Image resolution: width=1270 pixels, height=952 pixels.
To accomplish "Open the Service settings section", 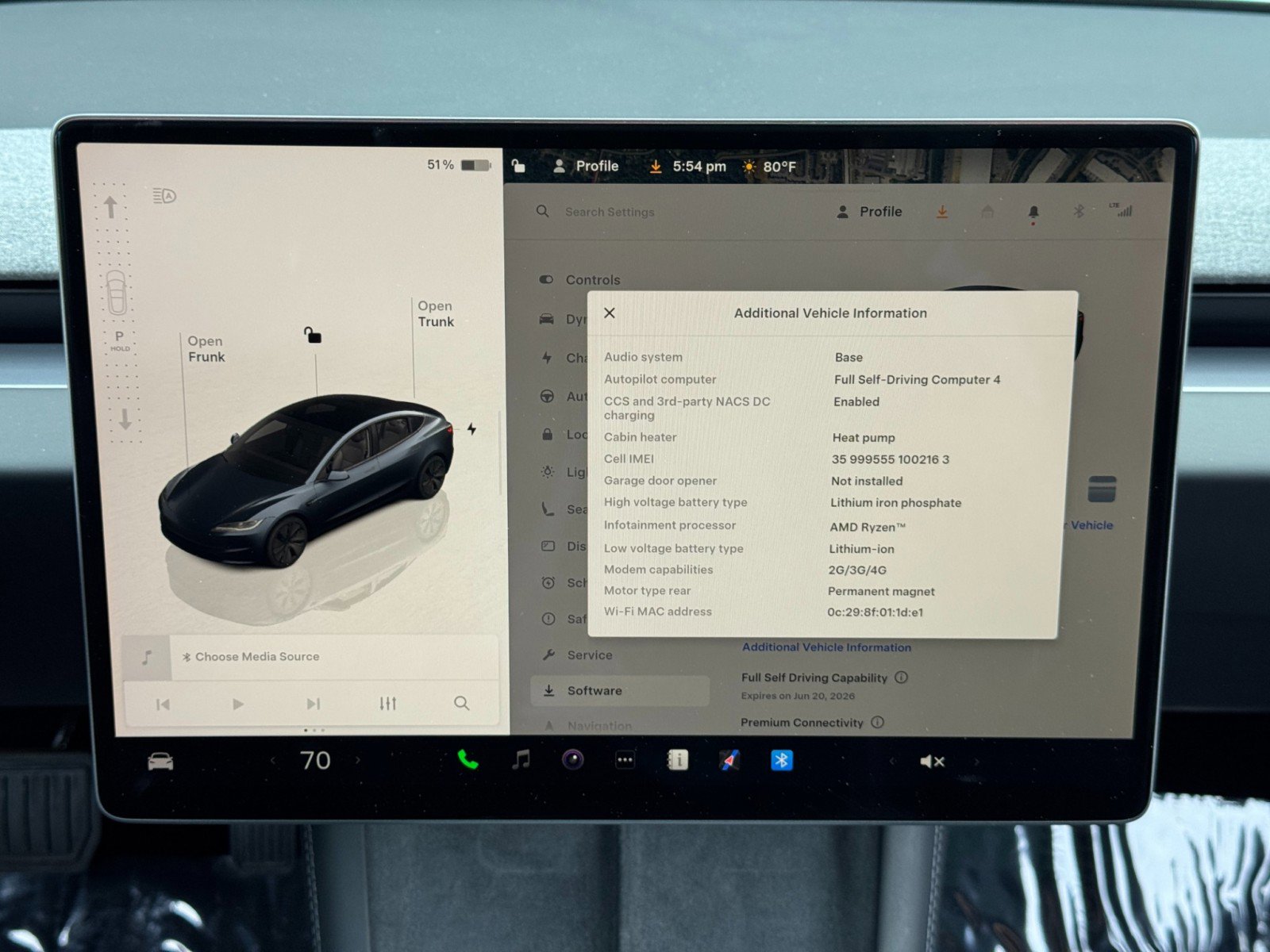I will coord(589,655).
